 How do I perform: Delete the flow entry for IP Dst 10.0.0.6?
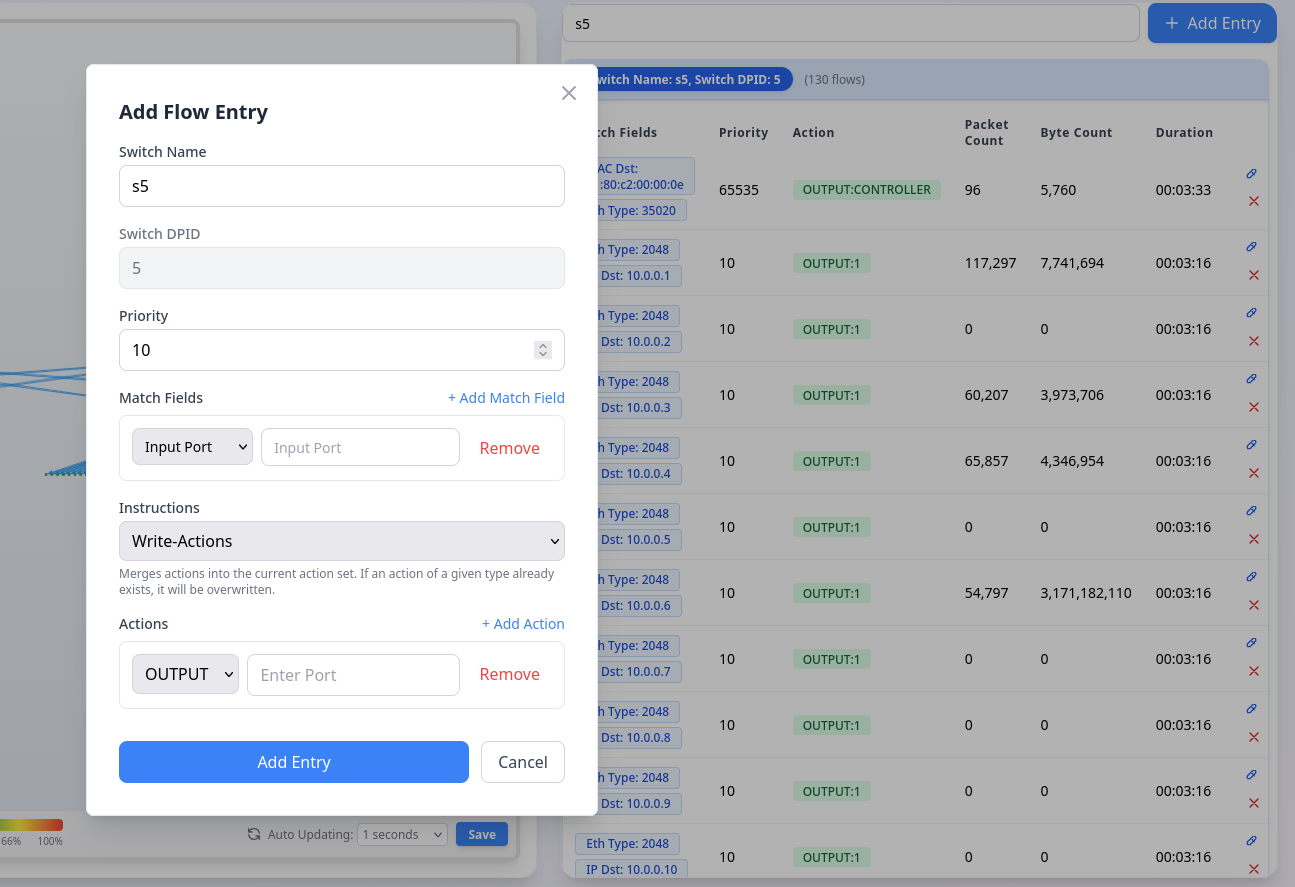pyautogui.click(x=1253, y=605)
